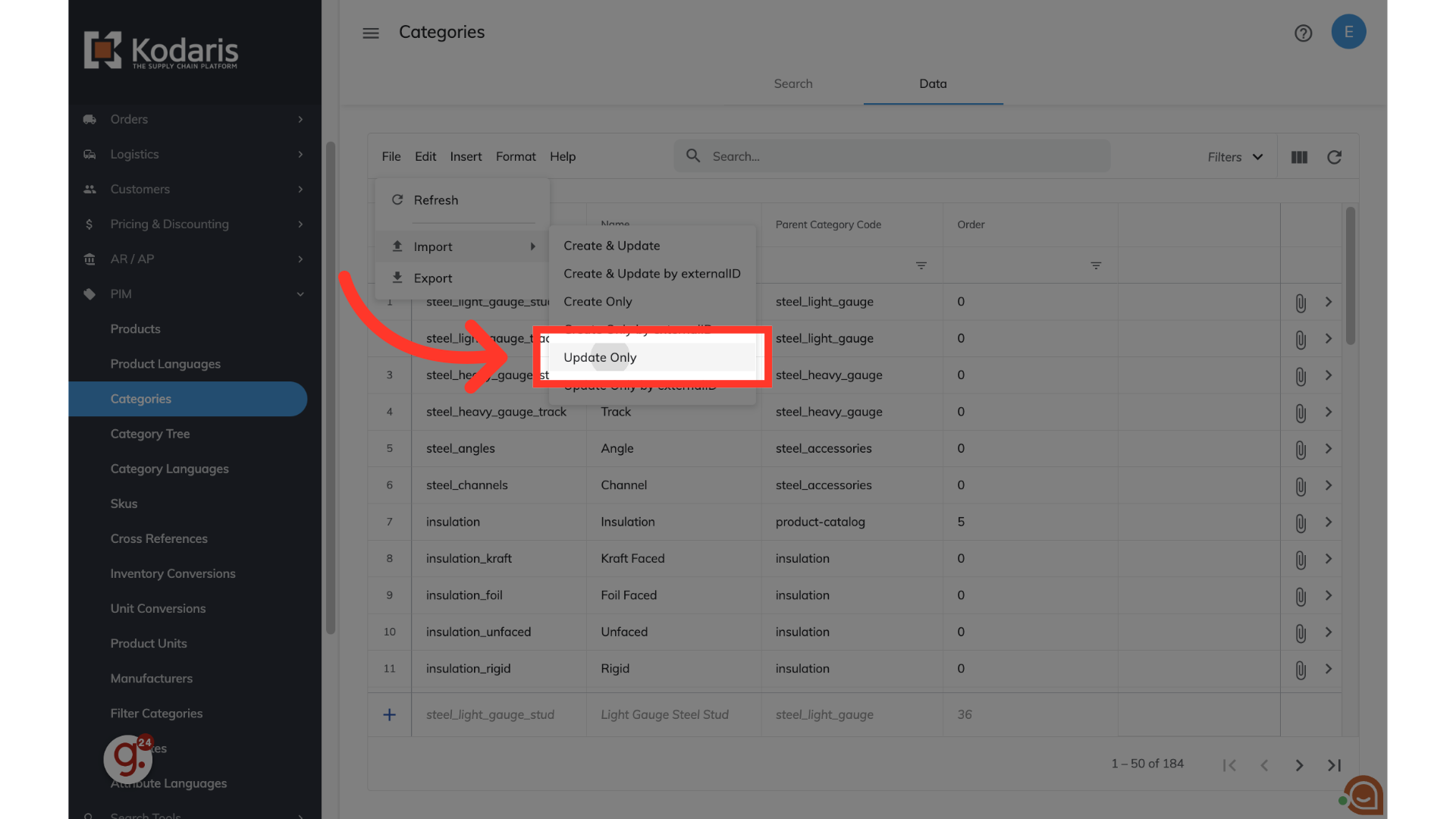Click the grid refresh icon in toolbar
1456x819 pixels.
click(1334, 157)
